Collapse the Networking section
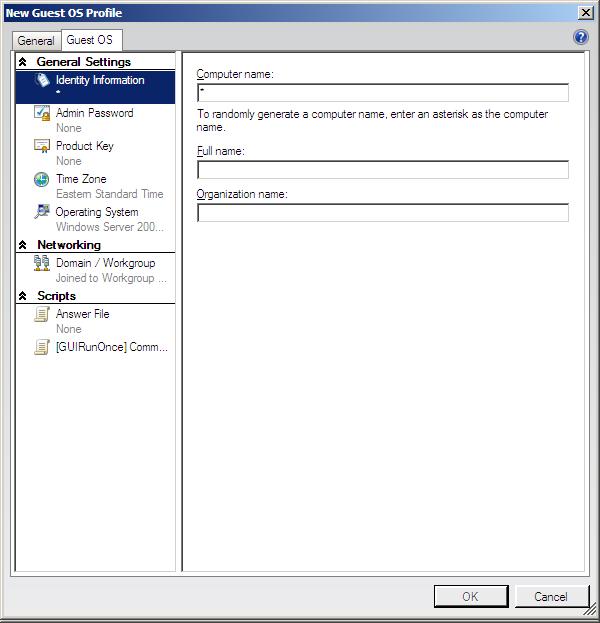 23,245
